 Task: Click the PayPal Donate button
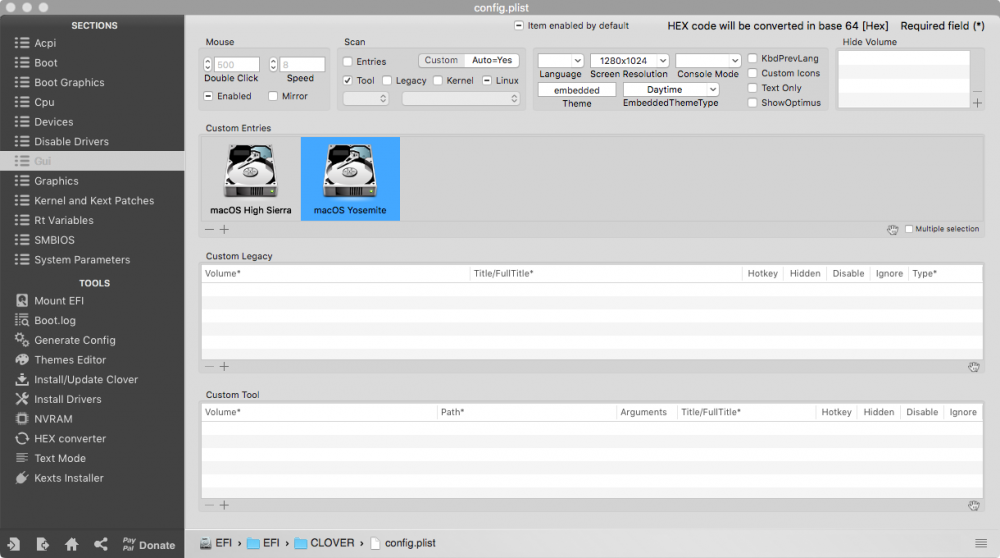[149, 545]
